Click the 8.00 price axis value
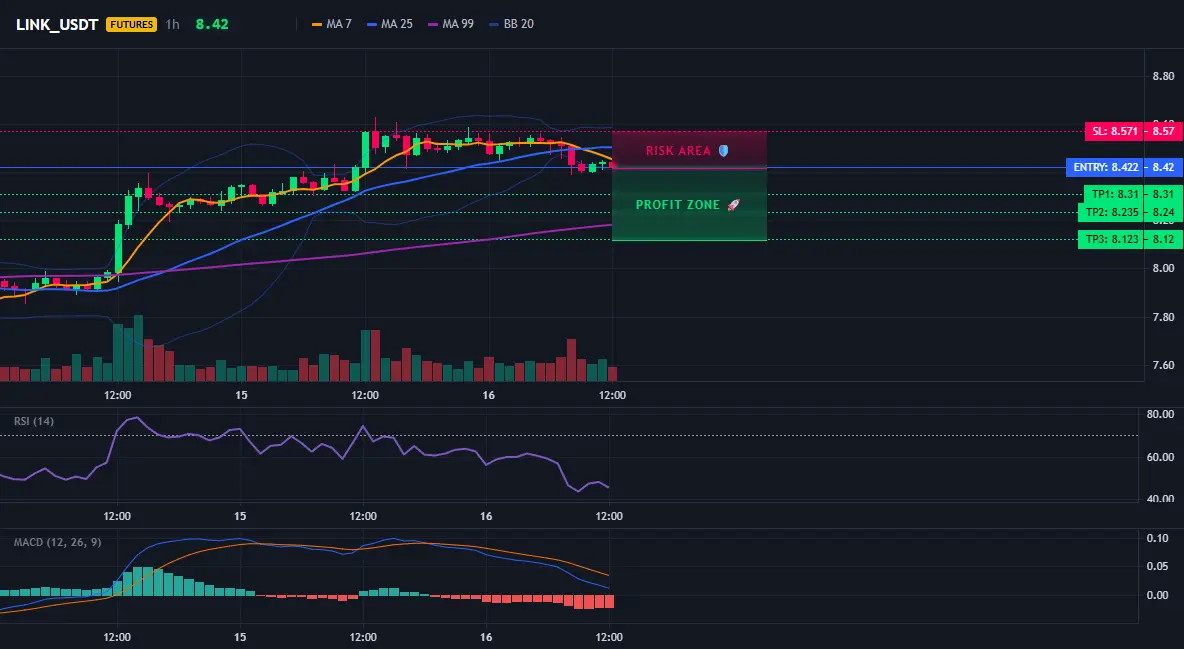 (x=1163, y=268)
